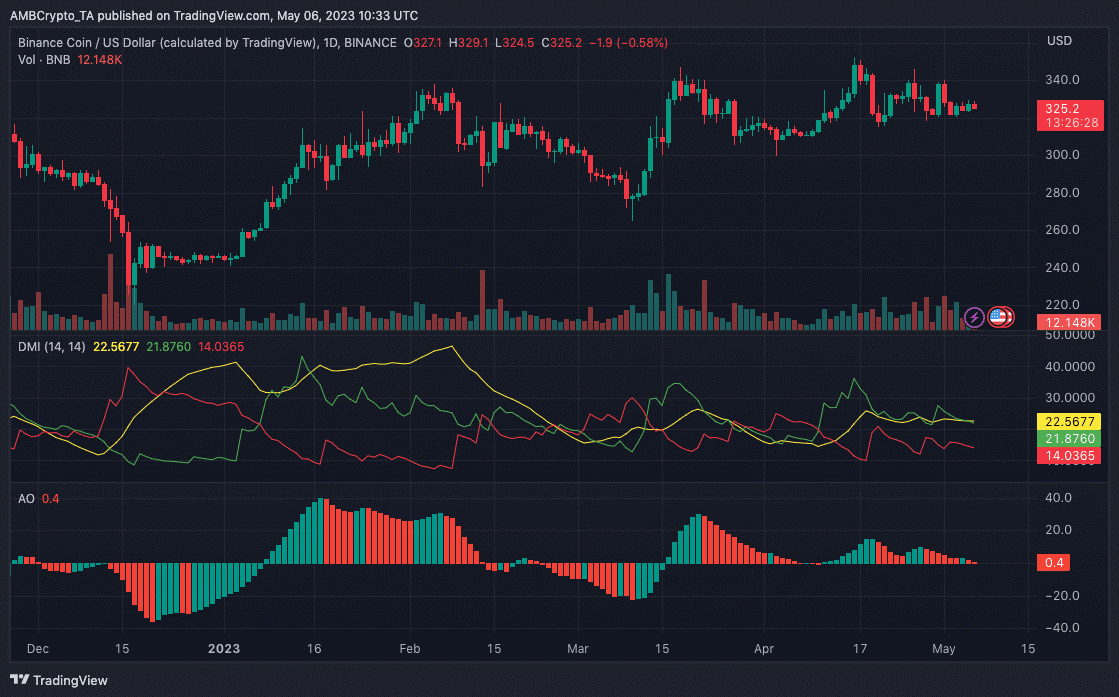The image size is (1119, 697).
Task: Click the 280.0 price axis label
Action: (x=1062, y=193)
